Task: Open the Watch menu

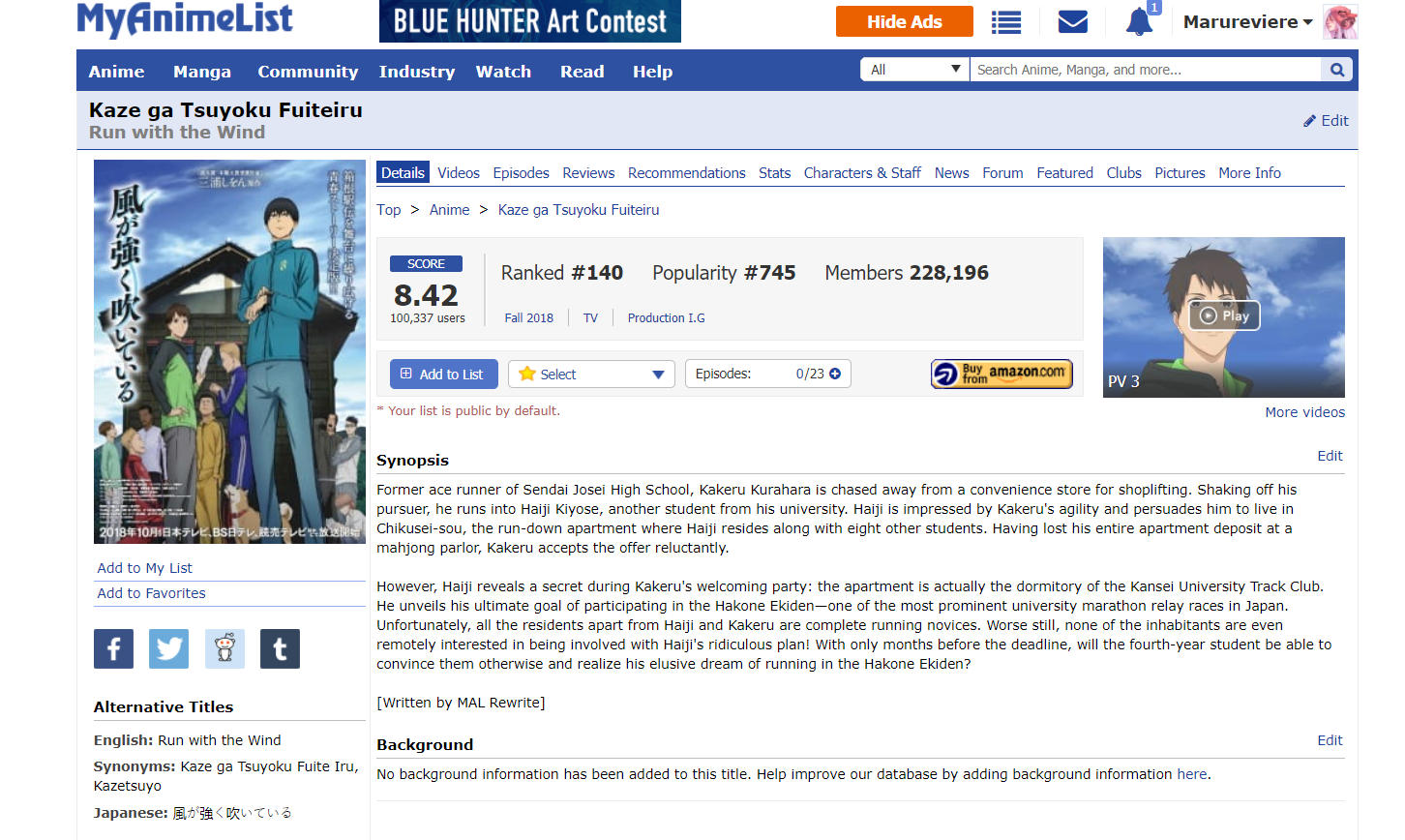Action: pyautogui.click(x=503, y=72)
